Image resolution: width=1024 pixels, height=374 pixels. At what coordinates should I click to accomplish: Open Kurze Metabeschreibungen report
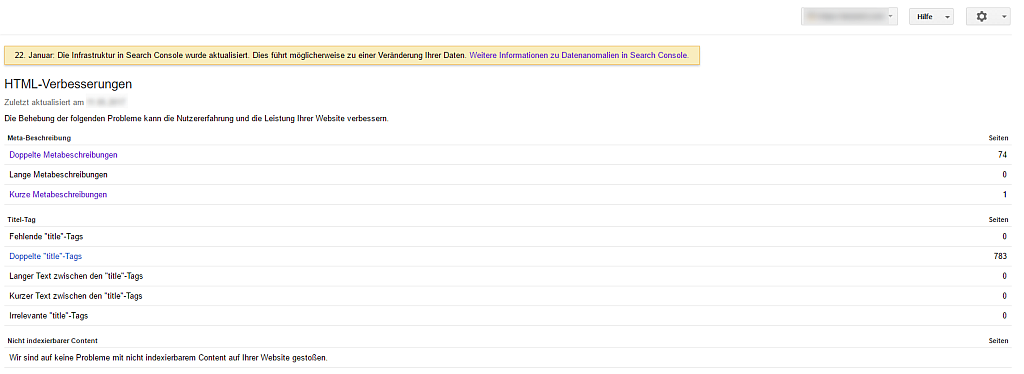click(x=58, y=195)
